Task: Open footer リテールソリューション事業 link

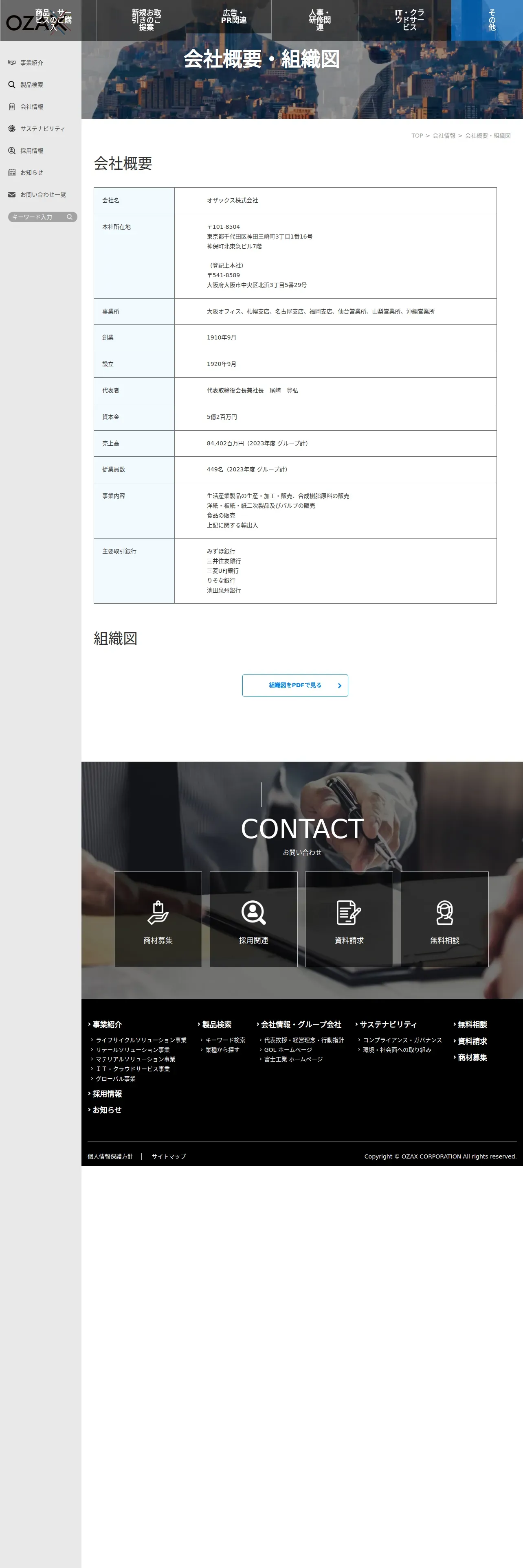Action: (133, 1050)
